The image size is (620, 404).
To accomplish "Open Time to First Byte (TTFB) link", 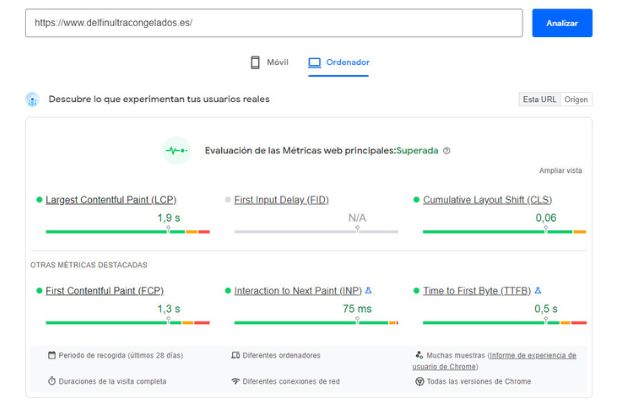I will (x=476, y=291).
